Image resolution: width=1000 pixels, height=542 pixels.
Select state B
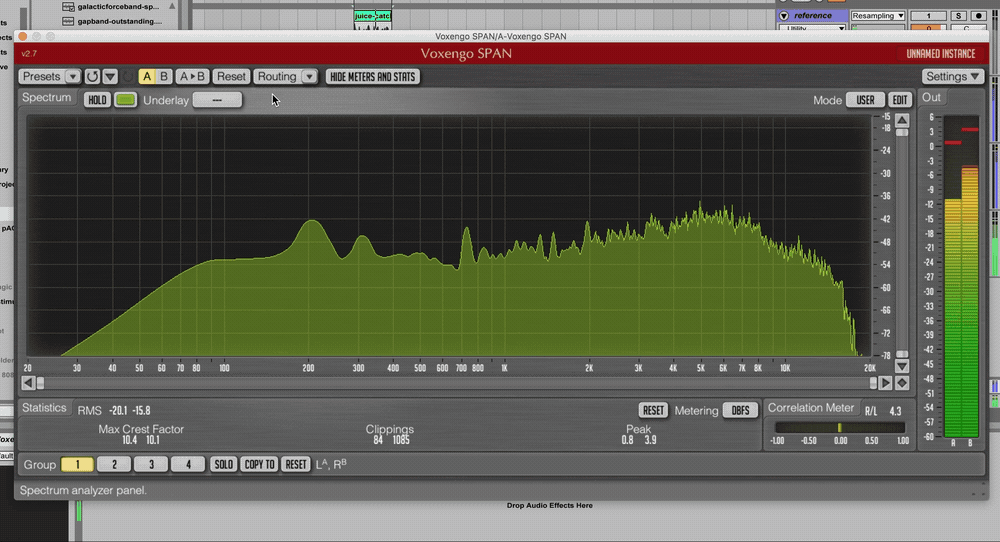coord(164,77)
